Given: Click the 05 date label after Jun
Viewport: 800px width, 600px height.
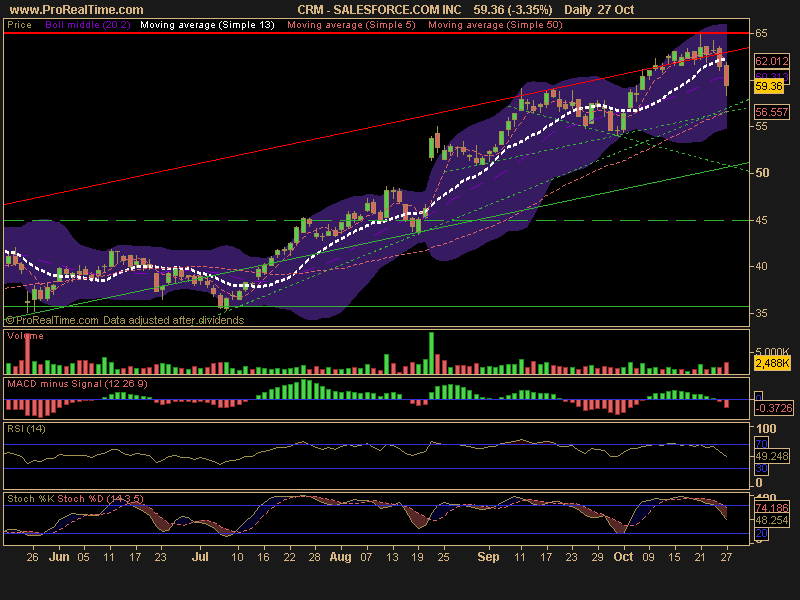Looking at the screenshot, I should tap(83, 557).
